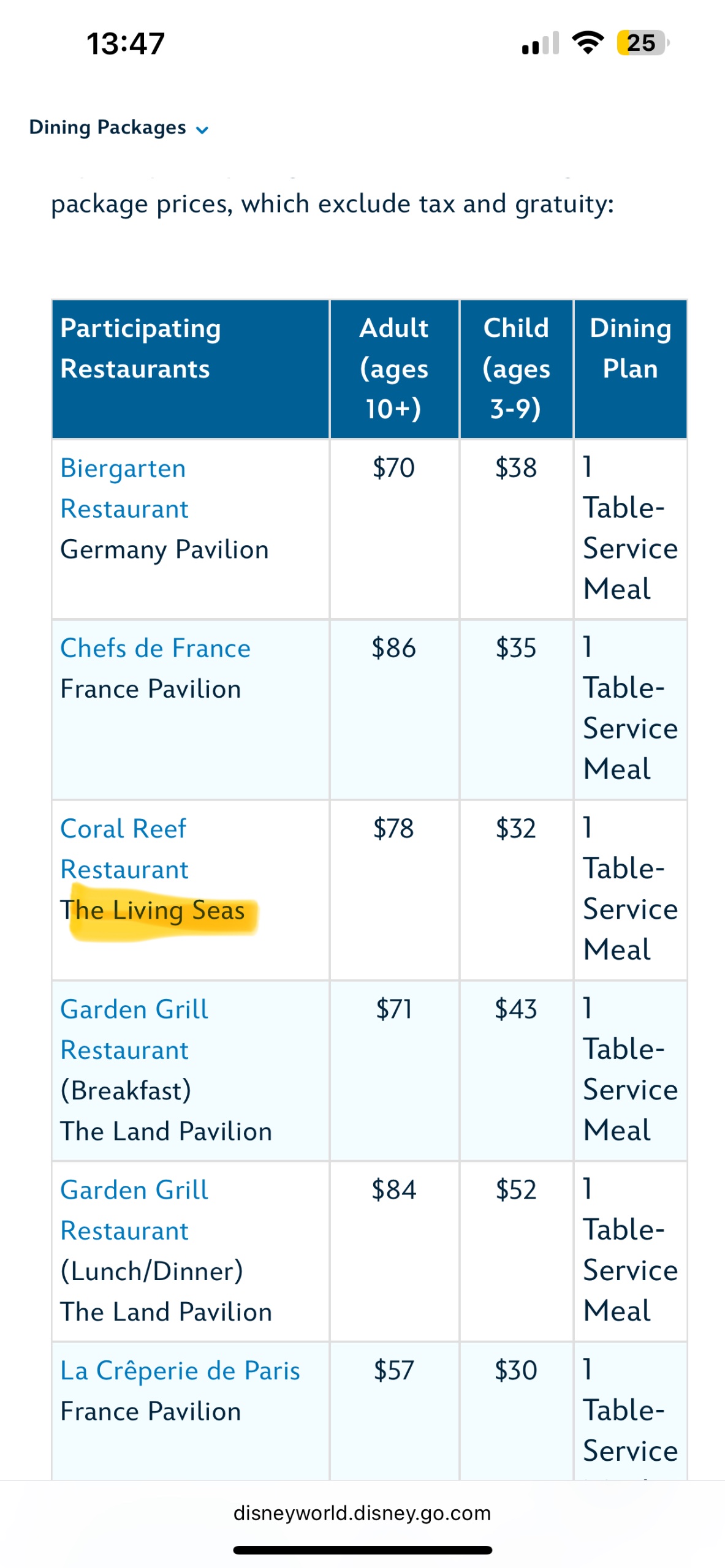Open Garden Grill Restaurant above (Breakfast)
Image resolution: width=725 pixels, height=1568 pixels.
point(134,1029)
